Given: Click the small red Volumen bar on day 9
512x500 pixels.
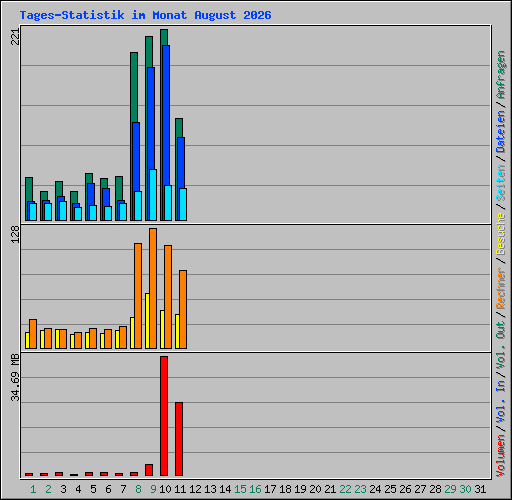Looking at the screenshot, I should [x=149, y=470].
